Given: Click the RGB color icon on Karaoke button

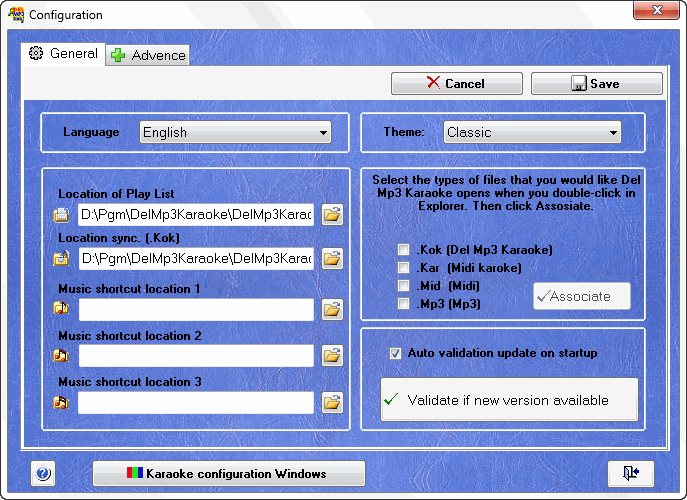Looking at the screenshot, I should pos(135,473).
